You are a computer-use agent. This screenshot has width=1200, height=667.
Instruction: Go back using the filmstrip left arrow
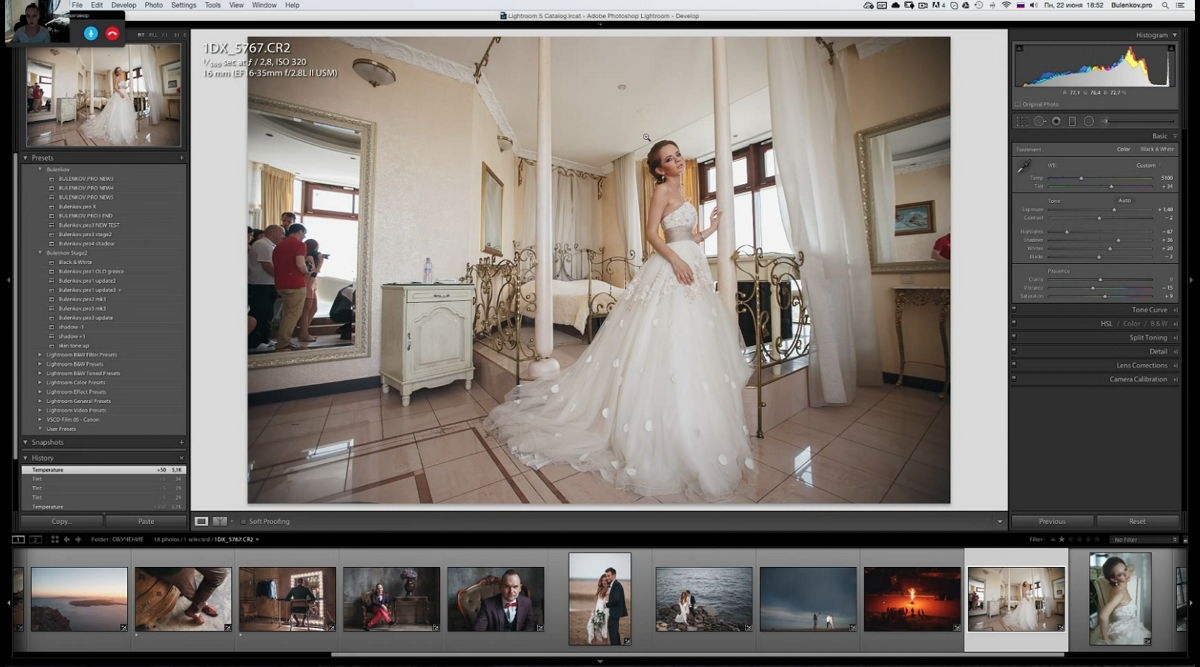[67, 539]
